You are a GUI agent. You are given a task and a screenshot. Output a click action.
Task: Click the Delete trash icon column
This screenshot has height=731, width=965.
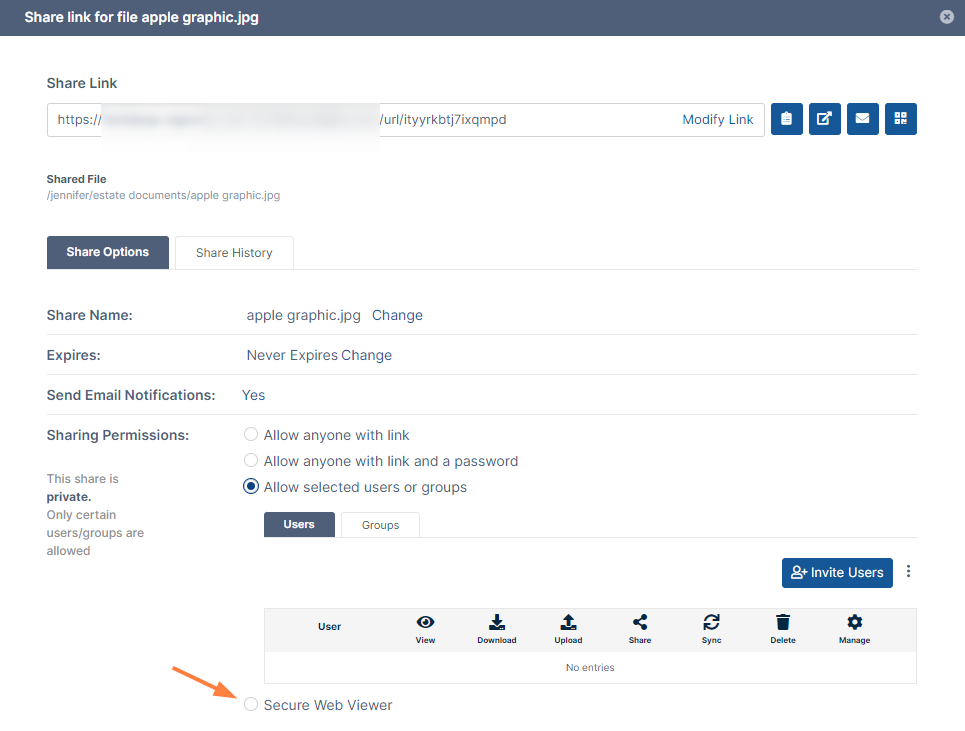point(783,623)
